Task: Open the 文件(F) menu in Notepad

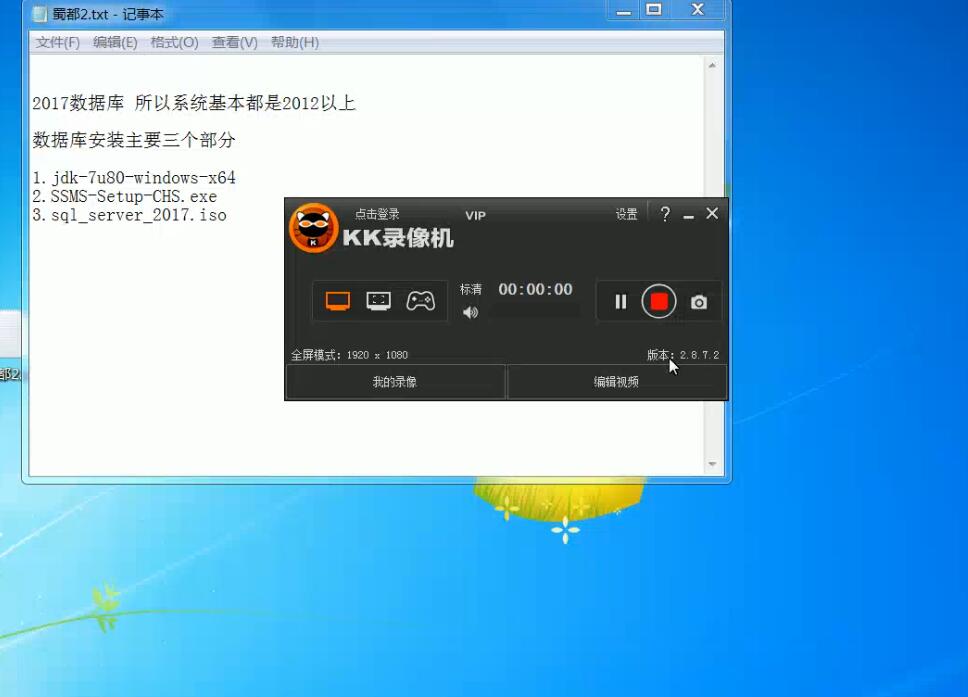Action: tap(58, 42)
